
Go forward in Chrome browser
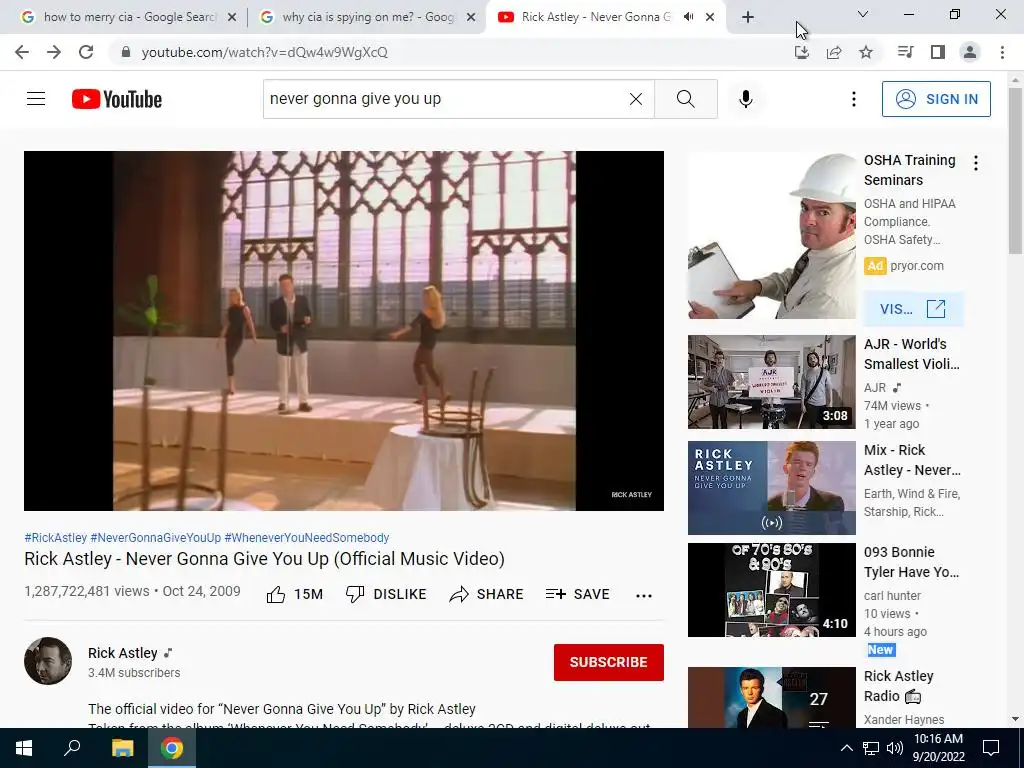54,52
